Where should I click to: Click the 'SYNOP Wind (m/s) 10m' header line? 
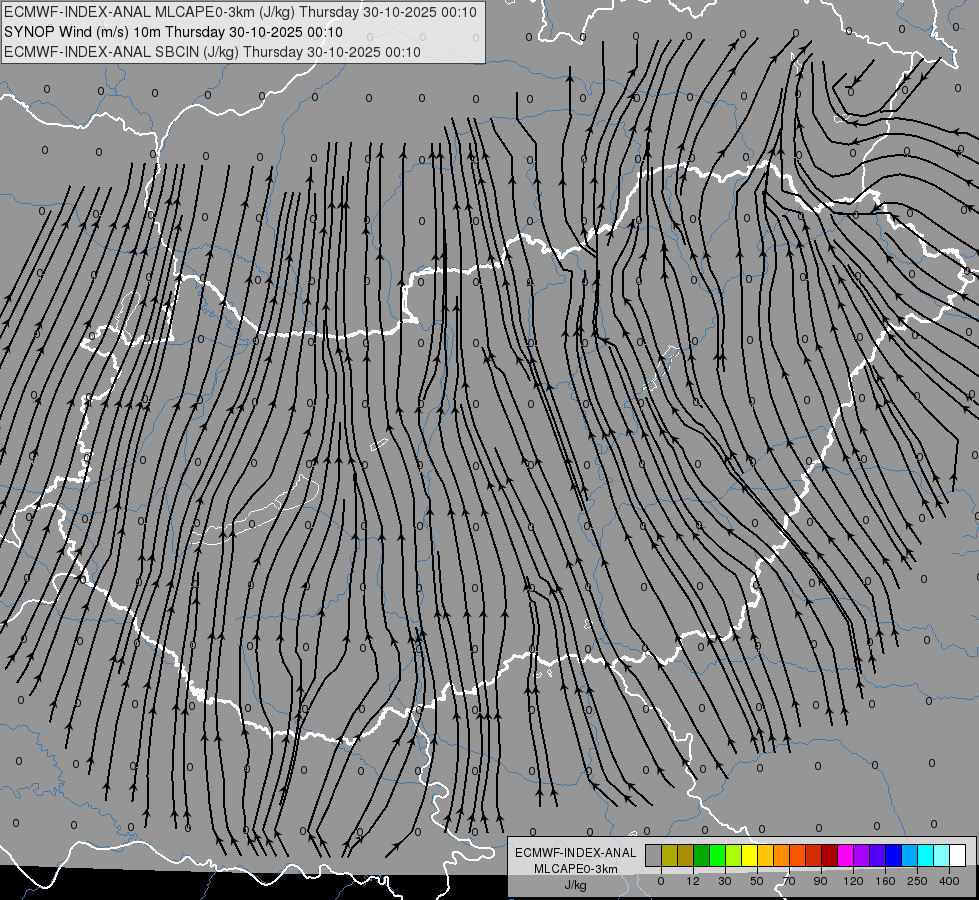click(x=174, y=32)
